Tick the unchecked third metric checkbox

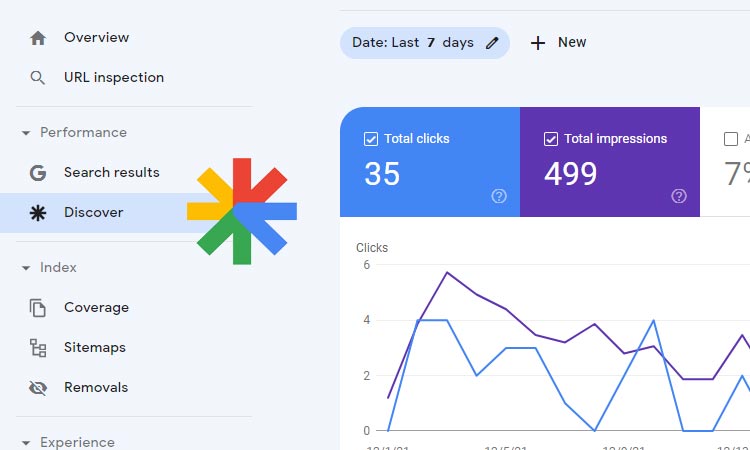tap(730, 139)
